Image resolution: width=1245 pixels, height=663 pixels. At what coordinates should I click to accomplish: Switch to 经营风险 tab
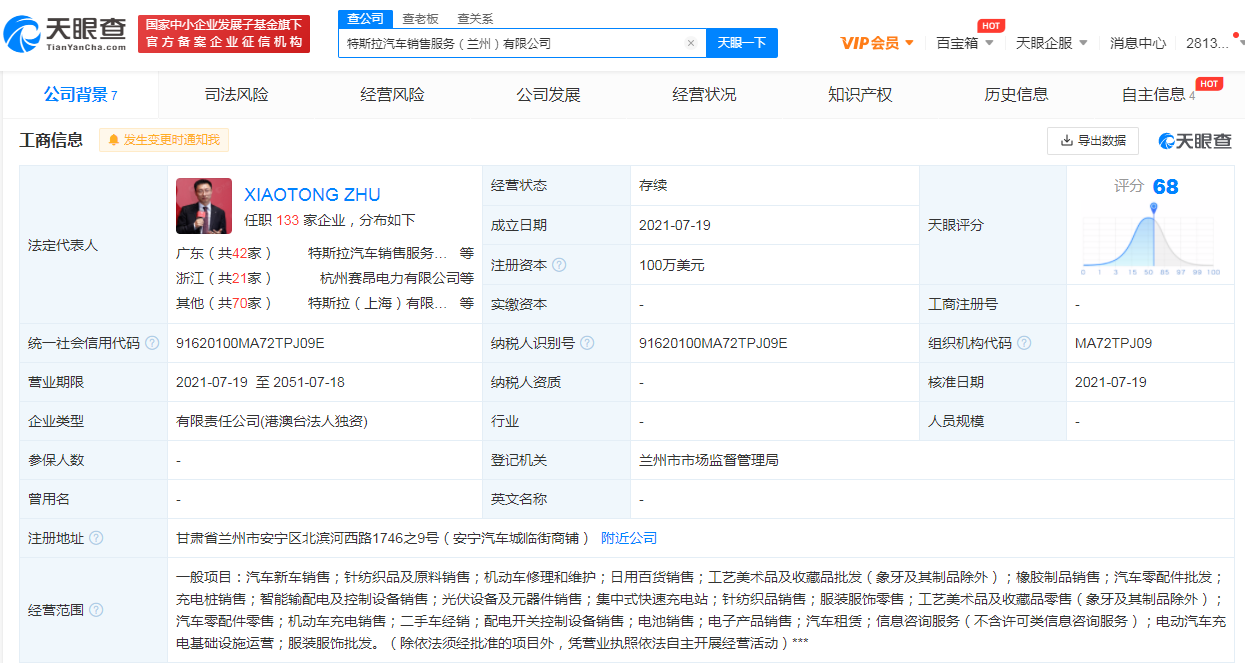[x=392, y=95]
